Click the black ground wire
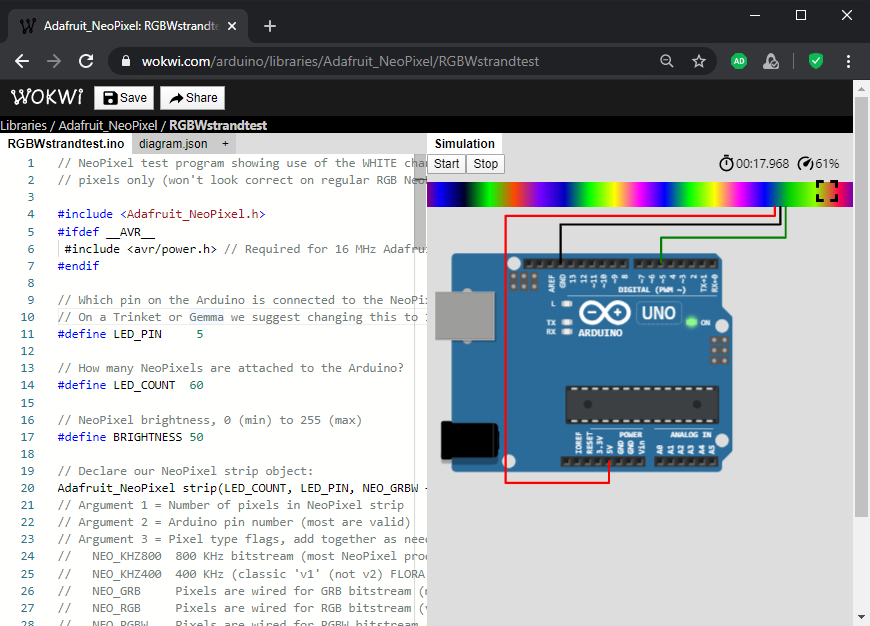This screenshot has height=626, width=870. pyautogui.click(x=670, y=225)
